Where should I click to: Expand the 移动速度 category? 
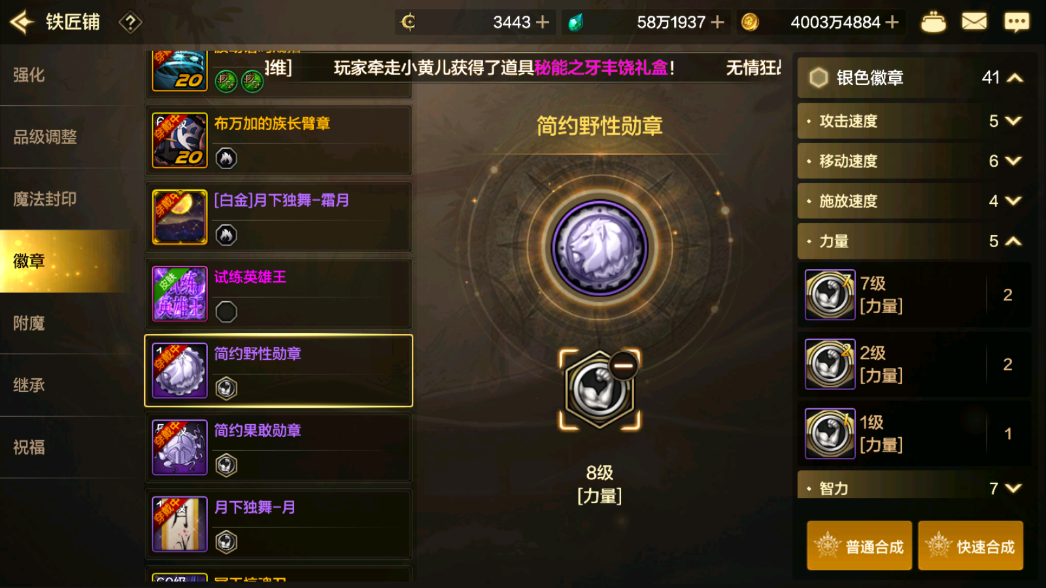pos(913,161)
